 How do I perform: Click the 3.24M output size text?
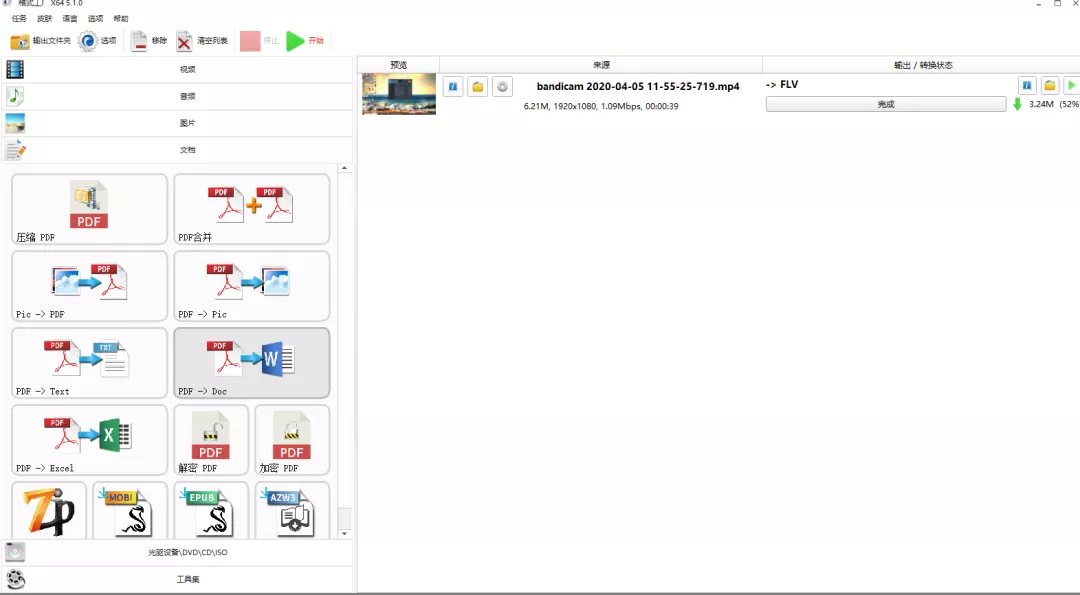1041,104
